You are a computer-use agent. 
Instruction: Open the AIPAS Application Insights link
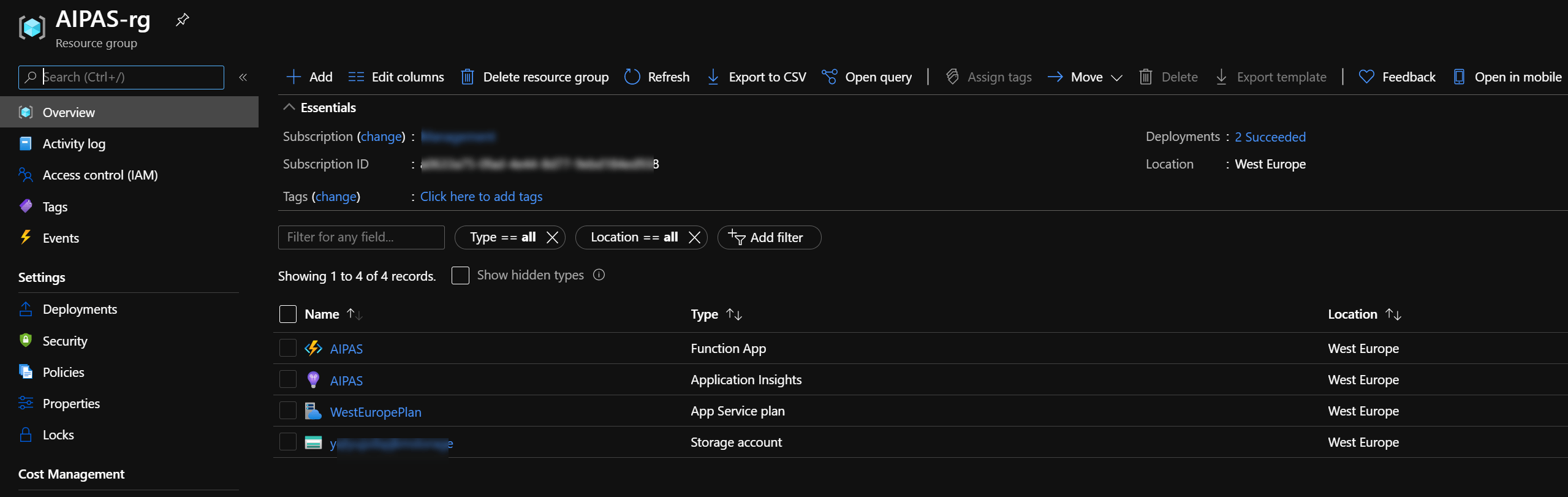(346, 381)
